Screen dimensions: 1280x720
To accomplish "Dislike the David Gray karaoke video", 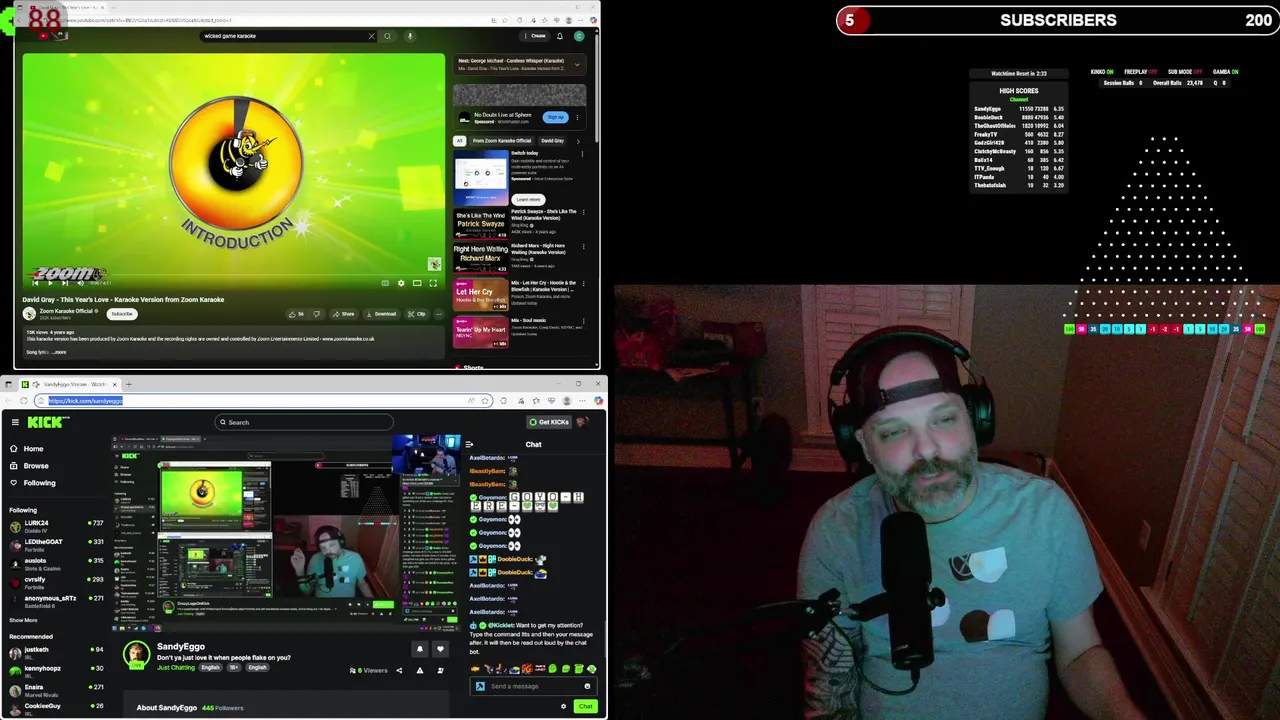I will point(317,314).
